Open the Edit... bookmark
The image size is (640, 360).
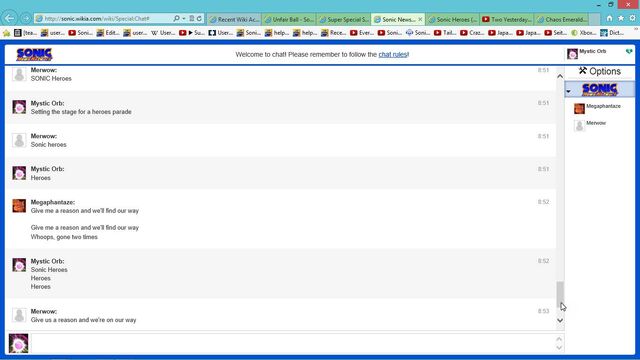(x=108, y=33)
